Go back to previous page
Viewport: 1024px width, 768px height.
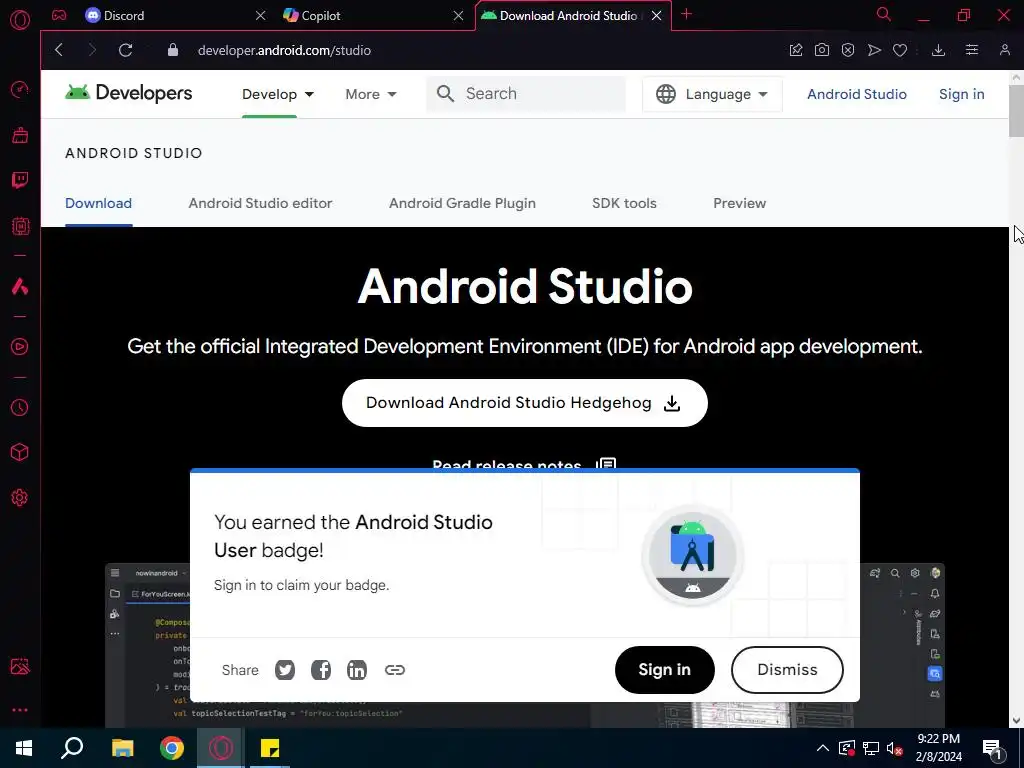click(x=59, y=50)
